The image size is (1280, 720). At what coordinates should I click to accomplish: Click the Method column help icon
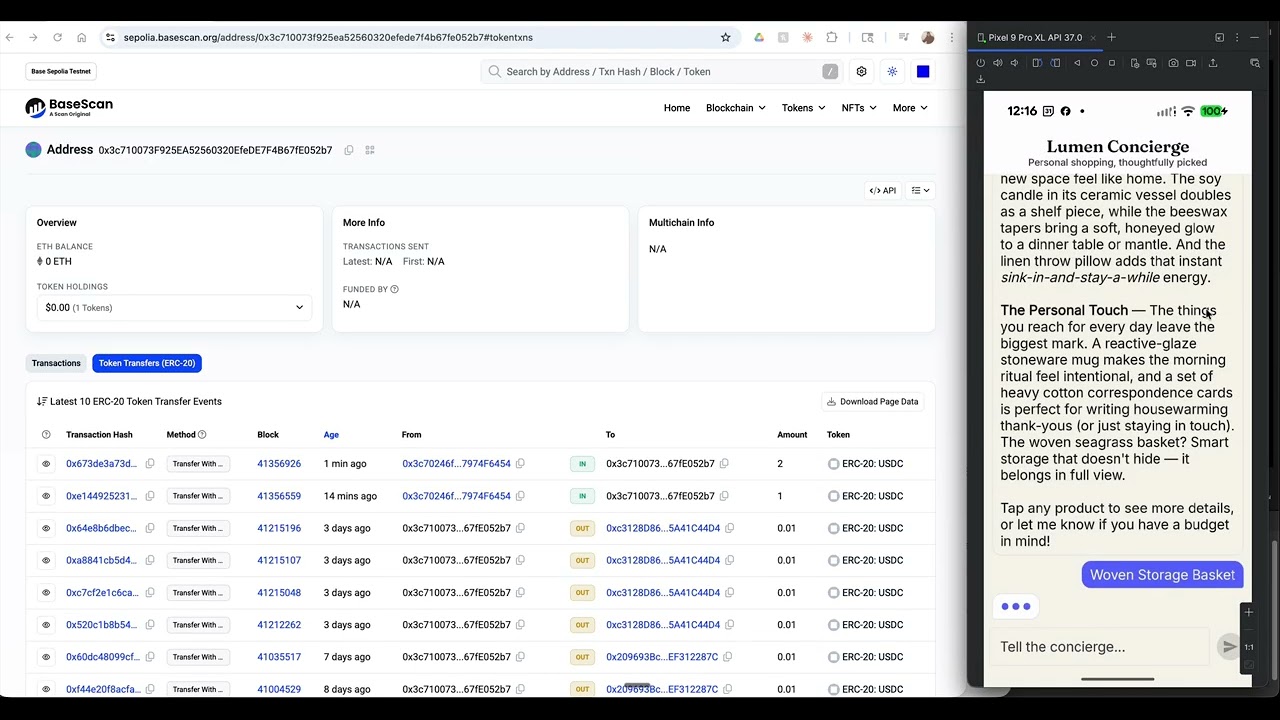(x=202, y=435)
